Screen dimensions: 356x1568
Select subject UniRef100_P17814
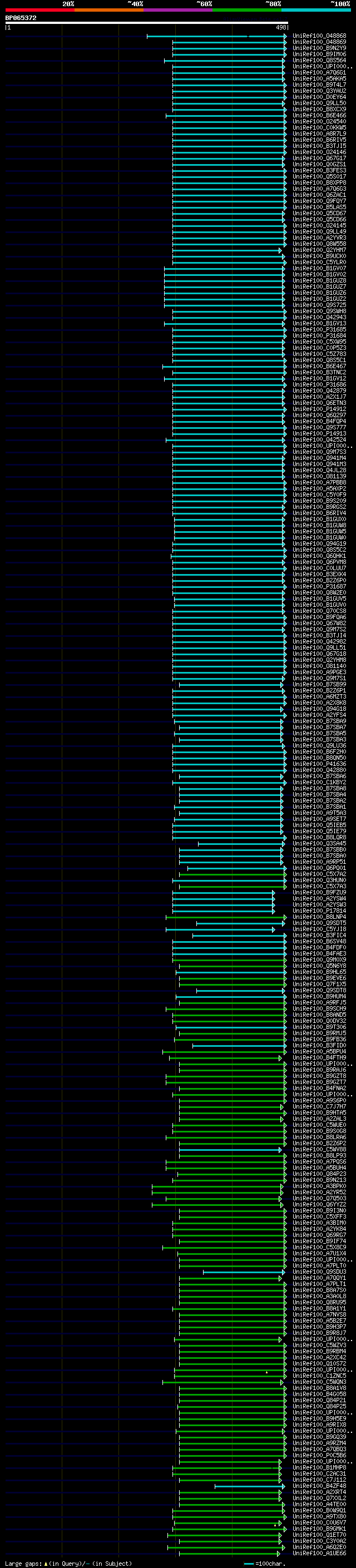319,911
